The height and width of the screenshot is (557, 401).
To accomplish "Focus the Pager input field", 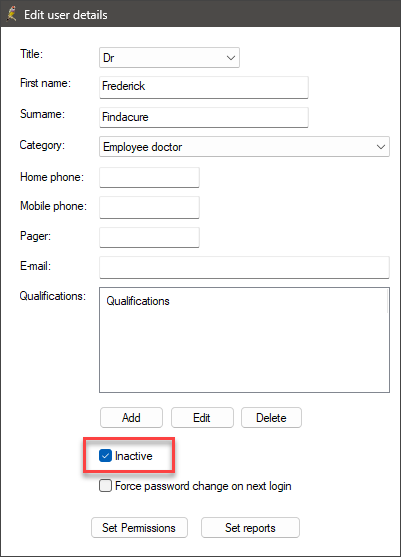I will [150, 238].
